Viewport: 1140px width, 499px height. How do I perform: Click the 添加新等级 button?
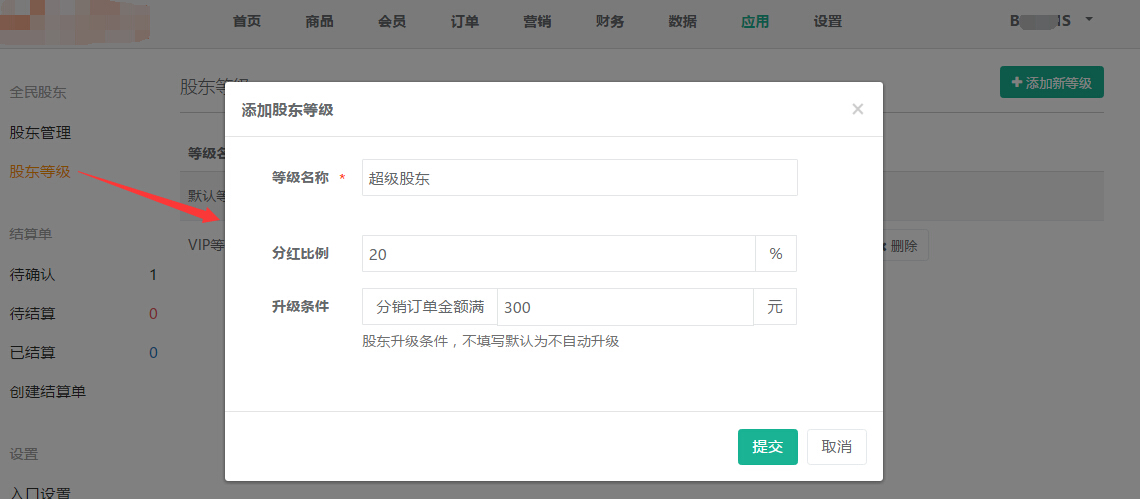coord(1051,83)
